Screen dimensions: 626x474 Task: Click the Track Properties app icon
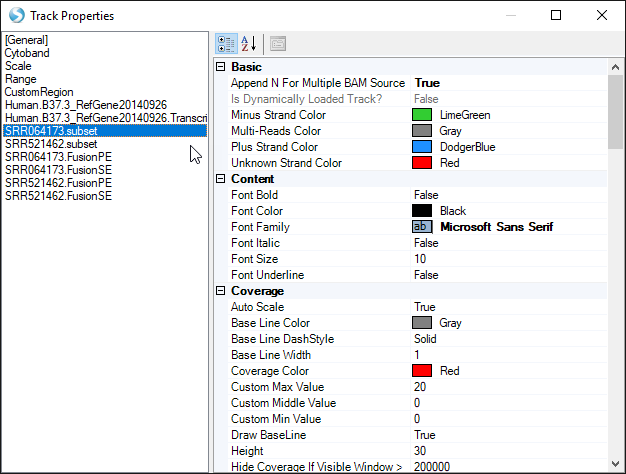[x=17, y=15]
